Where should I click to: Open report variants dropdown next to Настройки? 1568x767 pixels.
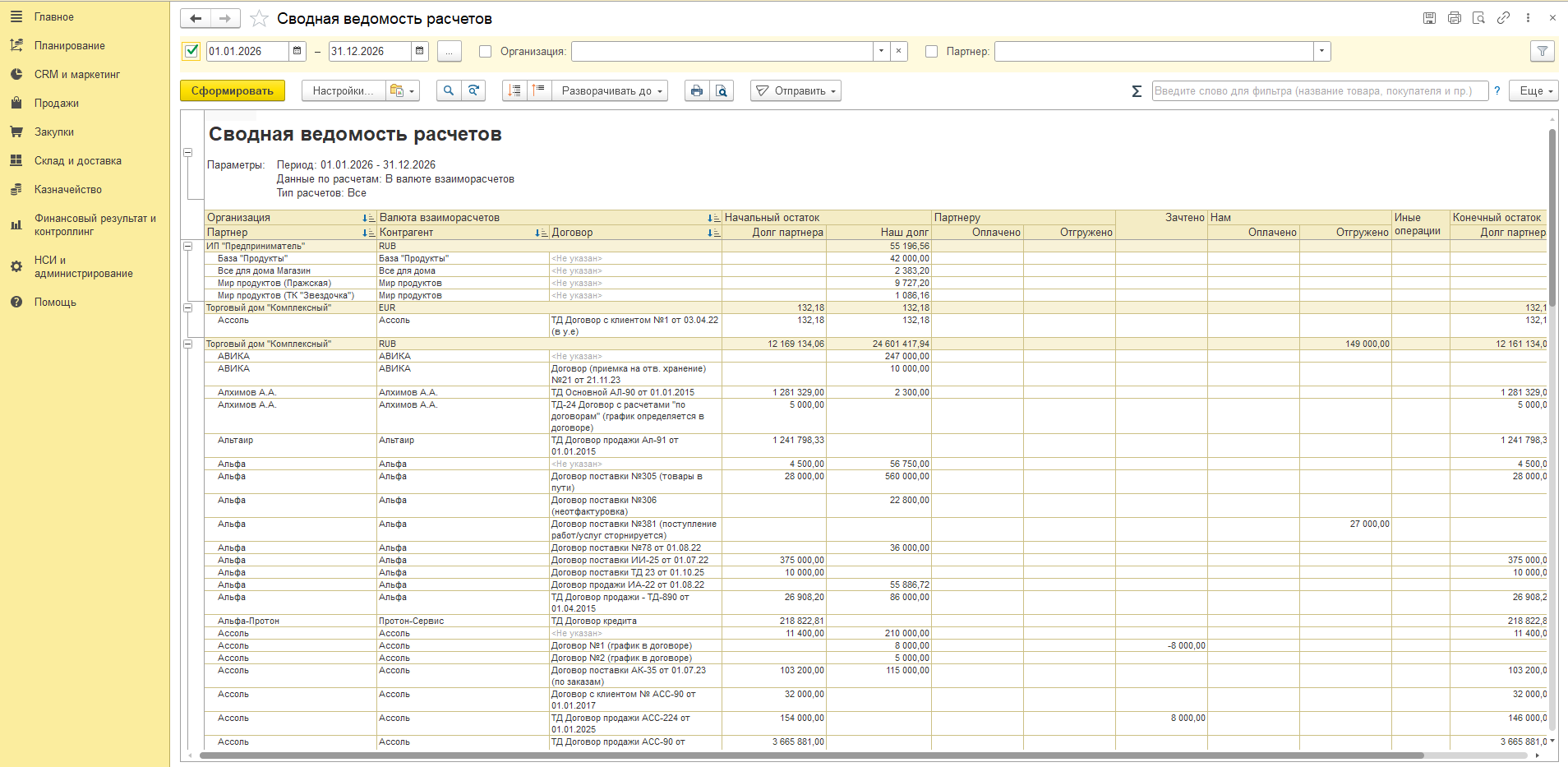(x=402, y=90)
